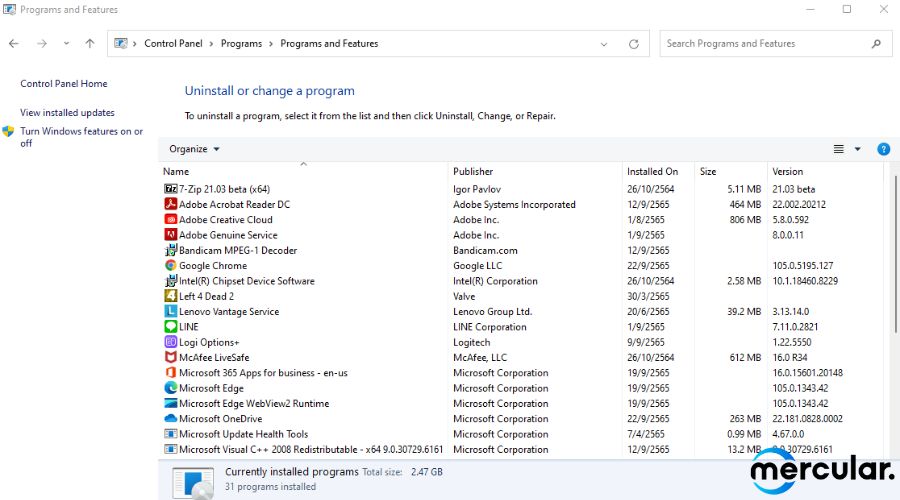Click the Logi Options+ icon
Screen dimensions: 900x500
tap(170, 342)
